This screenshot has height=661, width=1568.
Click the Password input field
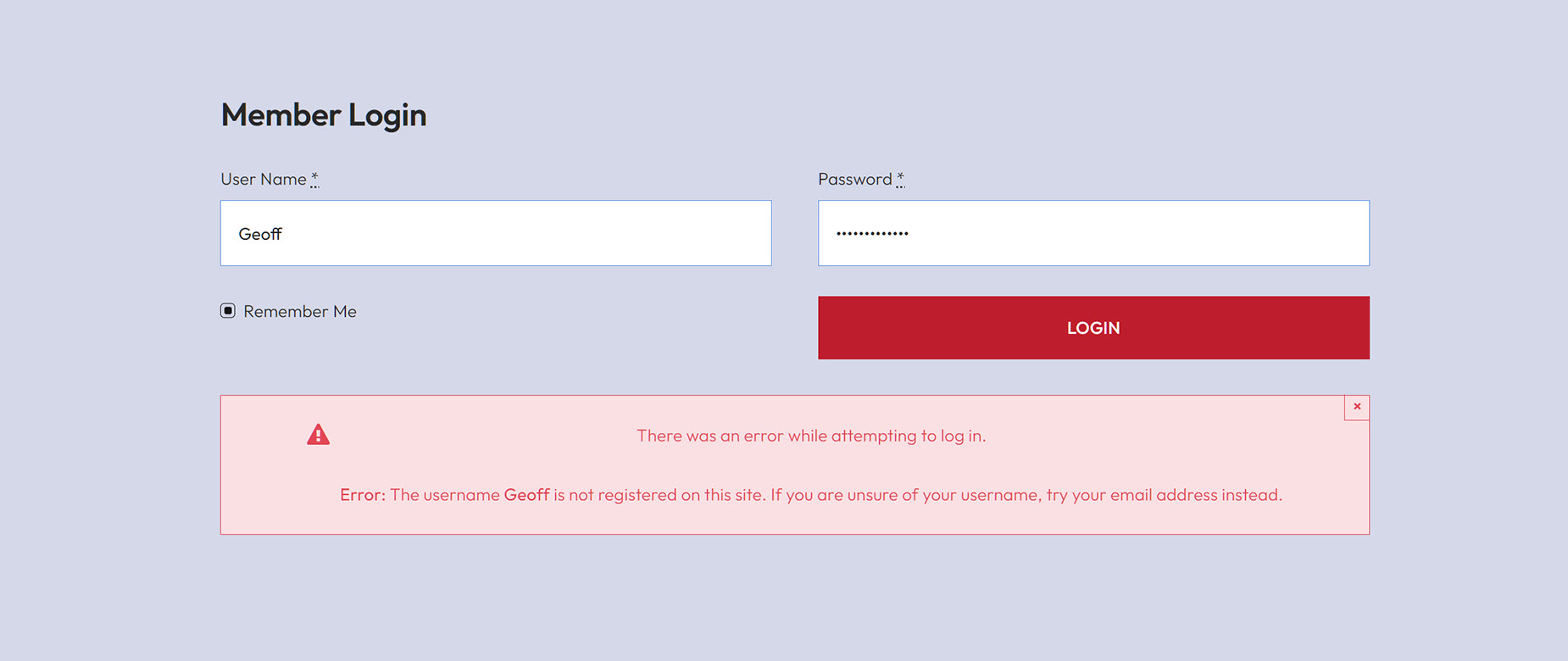tap(1093, 233)
